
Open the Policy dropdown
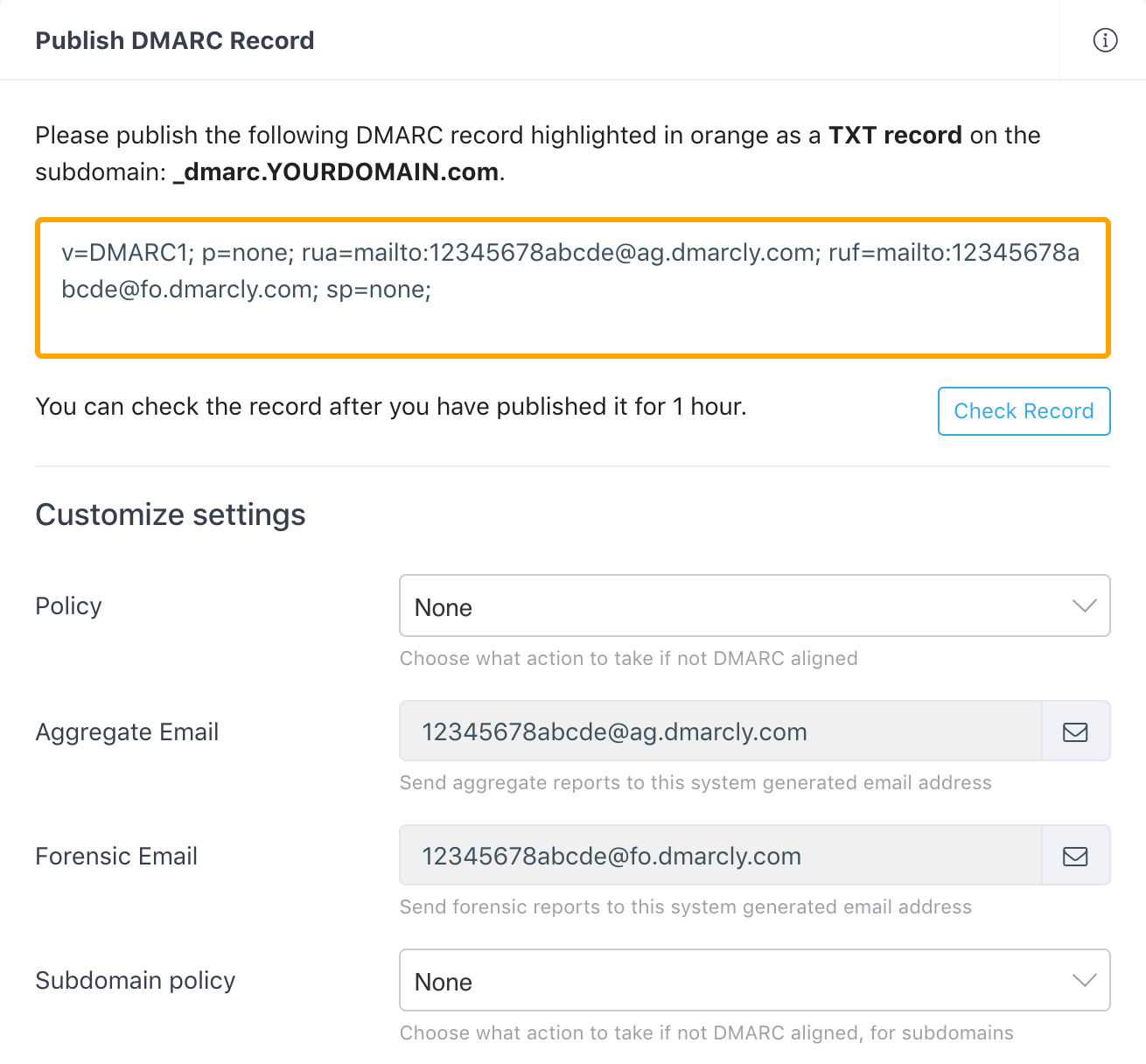click(x=754, y=605)
